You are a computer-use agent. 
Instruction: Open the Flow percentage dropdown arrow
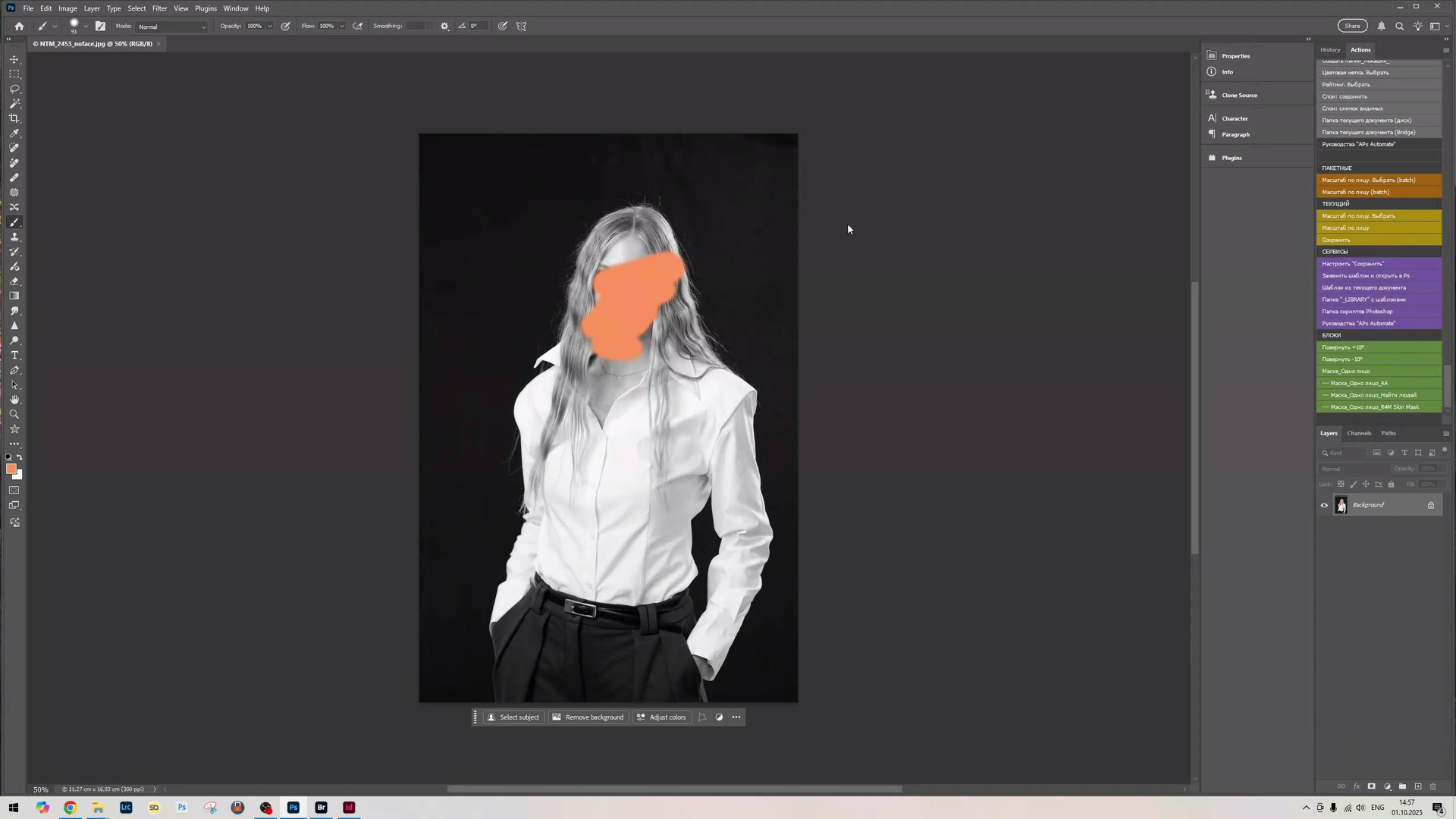click(341, 26)
